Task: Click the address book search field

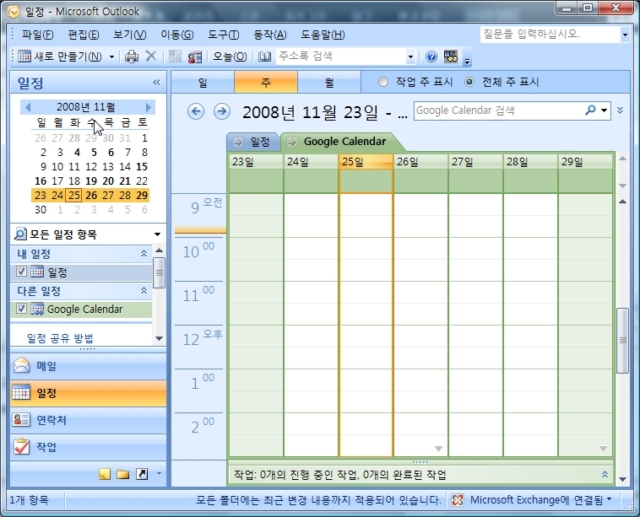Action: pos(341,56)
